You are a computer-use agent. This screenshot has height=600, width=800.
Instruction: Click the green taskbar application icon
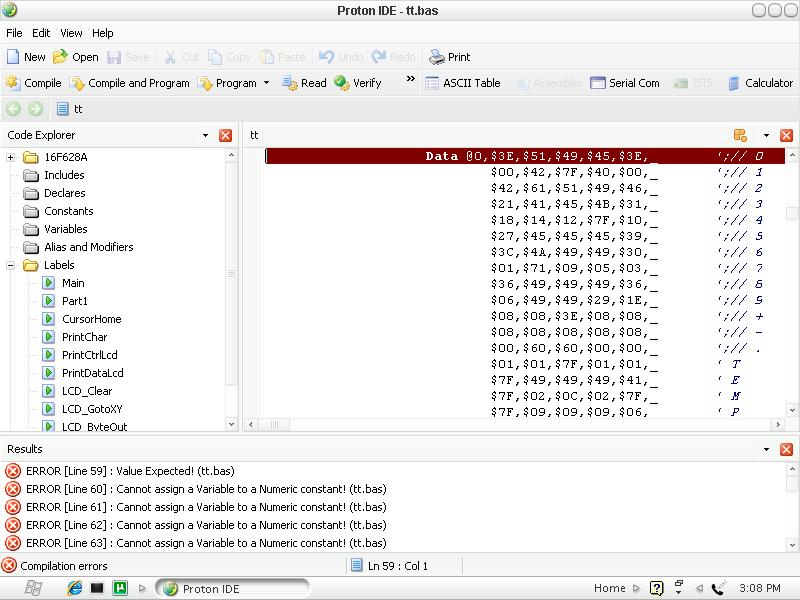[120, 588]
